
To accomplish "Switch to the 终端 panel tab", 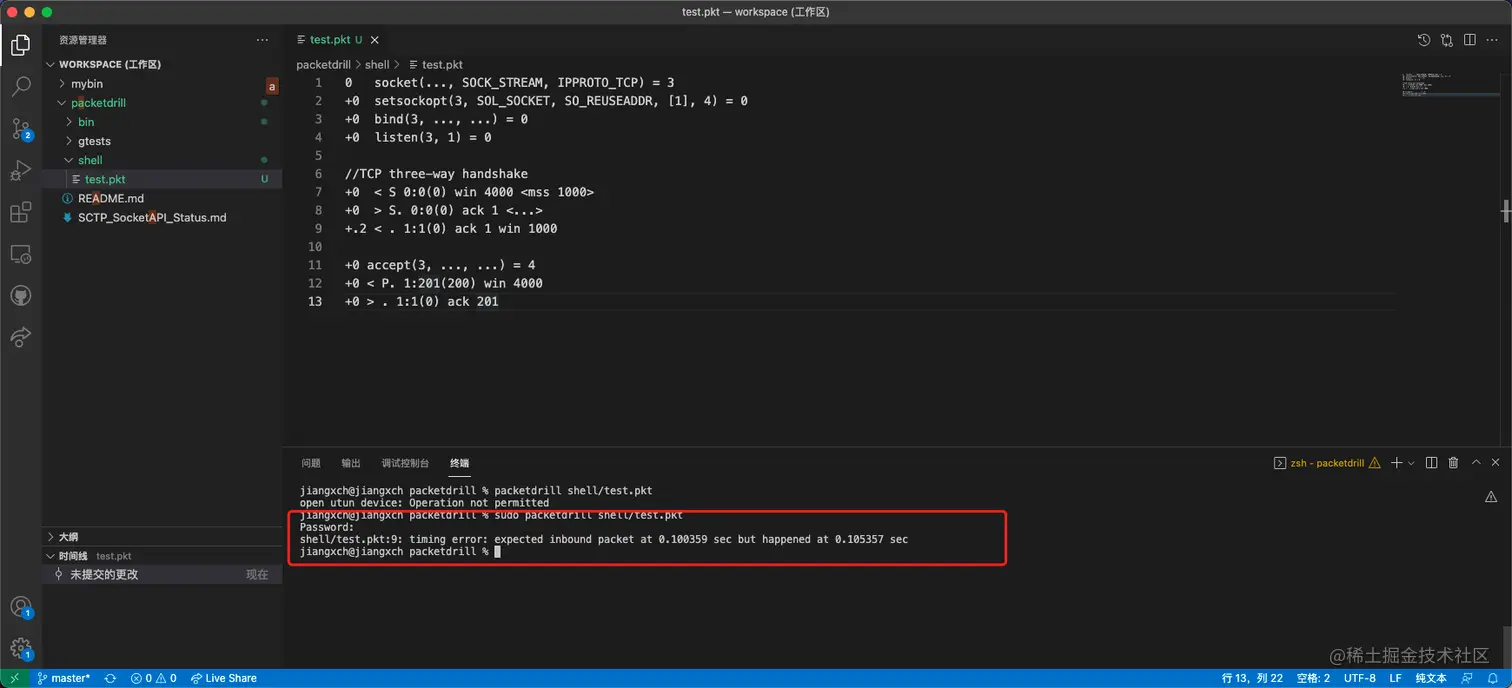I will click(459, 463).
